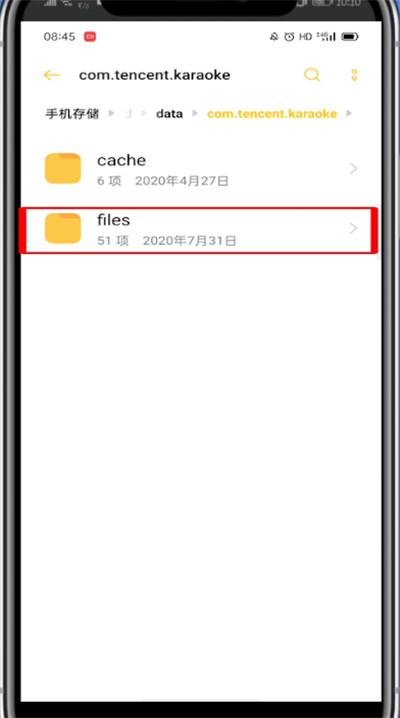This screenshot has width=400, height=718.
Task: Select com.tencent.karaoke breadcrumb item
Action: 272,114
